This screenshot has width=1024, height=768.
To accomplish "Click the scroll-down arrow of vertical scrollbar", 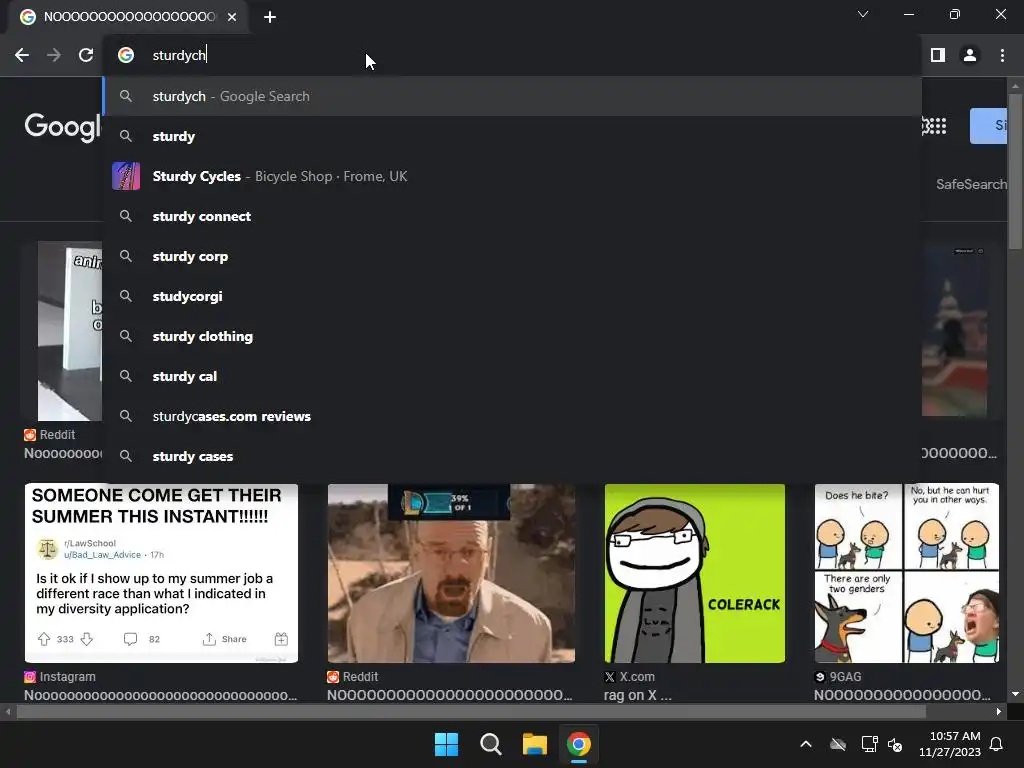I will [1015, 694].
